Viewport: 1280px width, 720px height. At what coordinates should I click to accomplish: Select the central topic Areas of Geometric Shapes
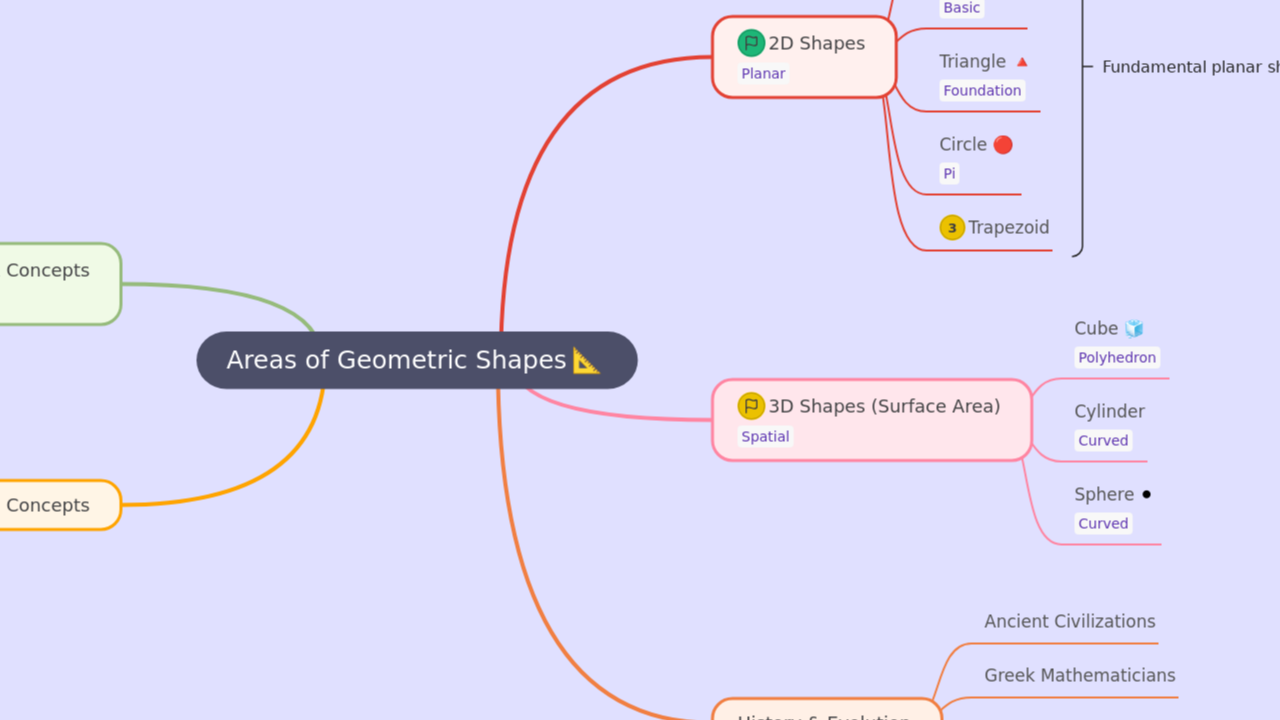pyautogui.click(x=417, y=360)
